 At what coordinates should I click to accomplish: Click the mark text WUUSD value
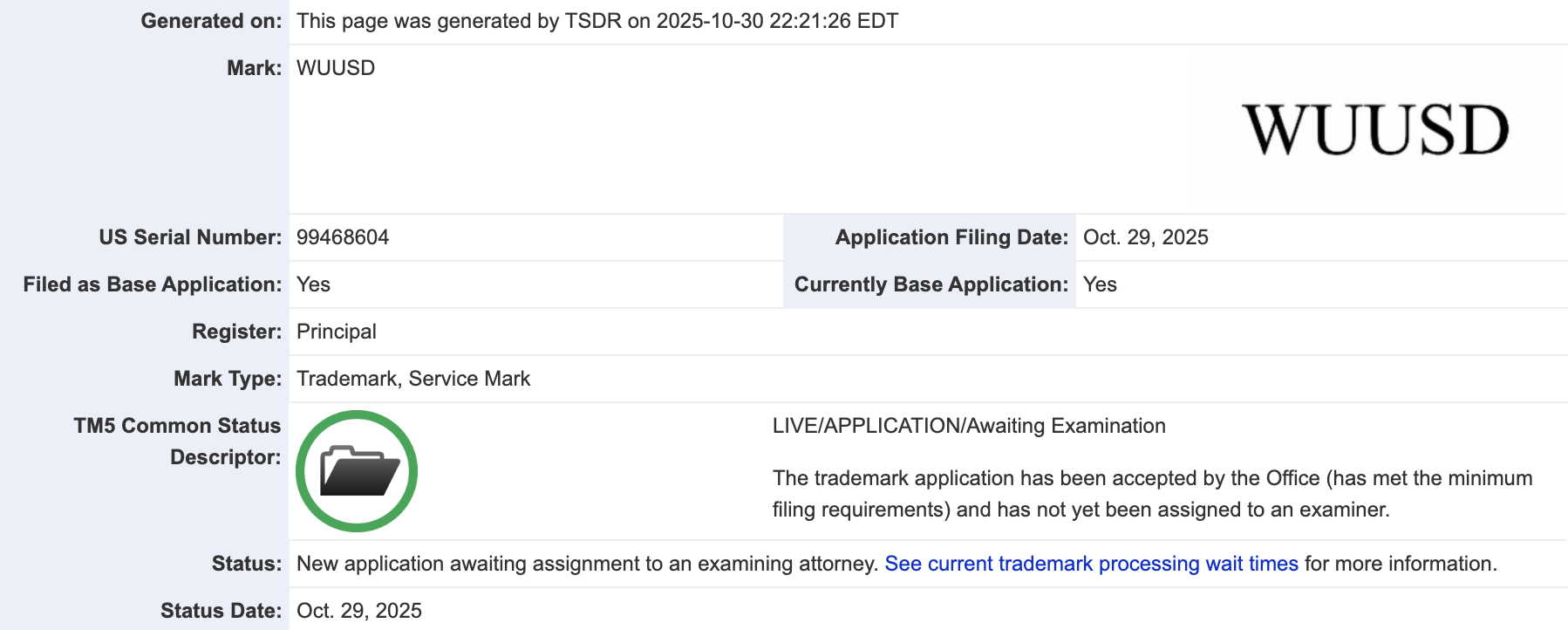click(x=336, y=68)
